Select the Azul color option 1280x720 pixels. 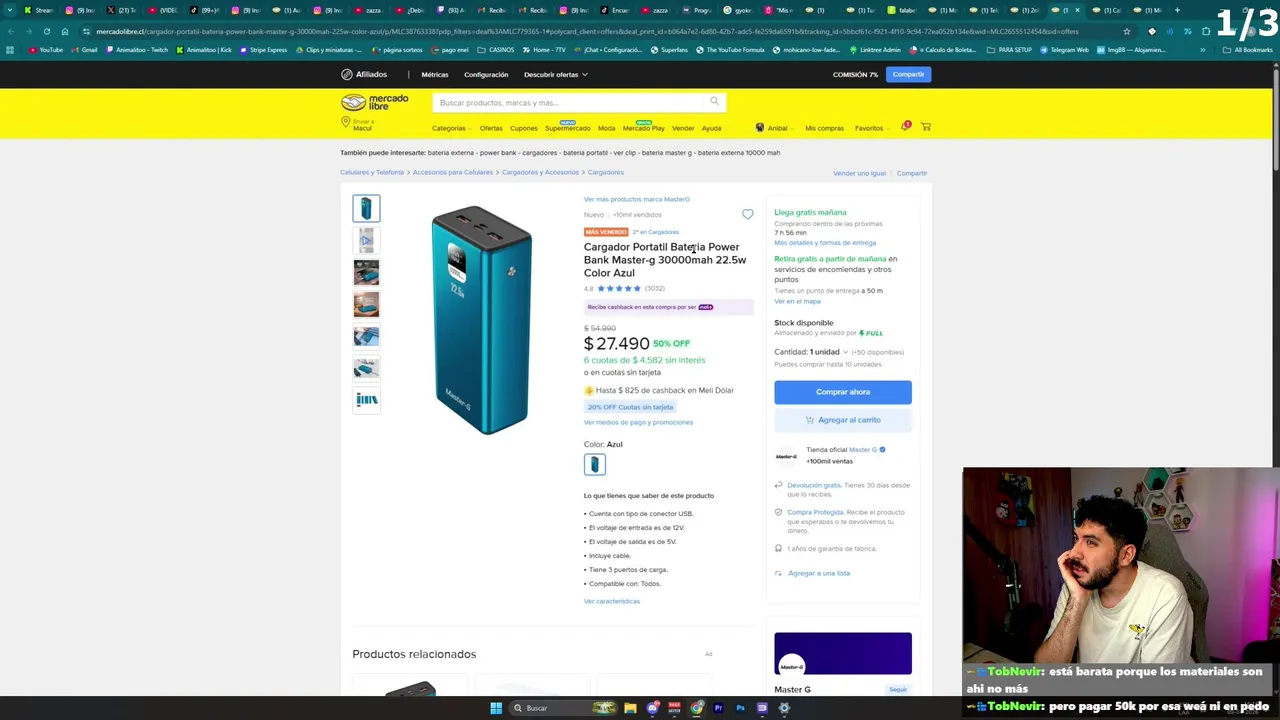pos(594,464)
